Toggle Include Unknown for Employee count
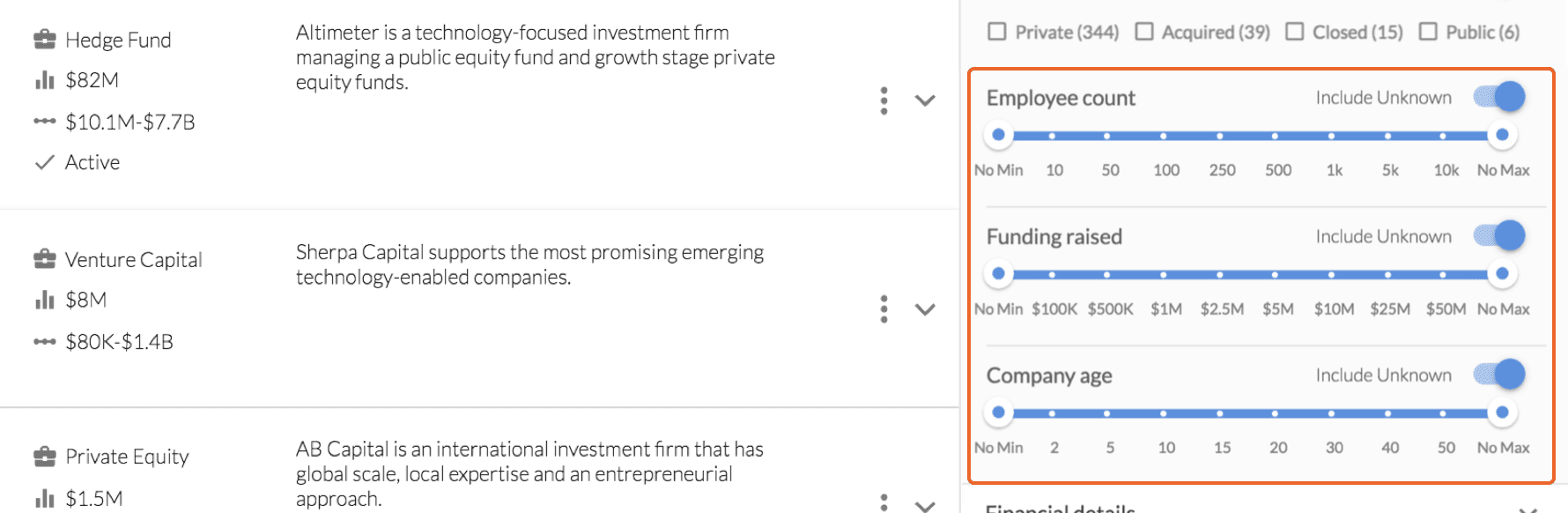The width and height of the screenshot is (1568, 513). pos(1499,97)
